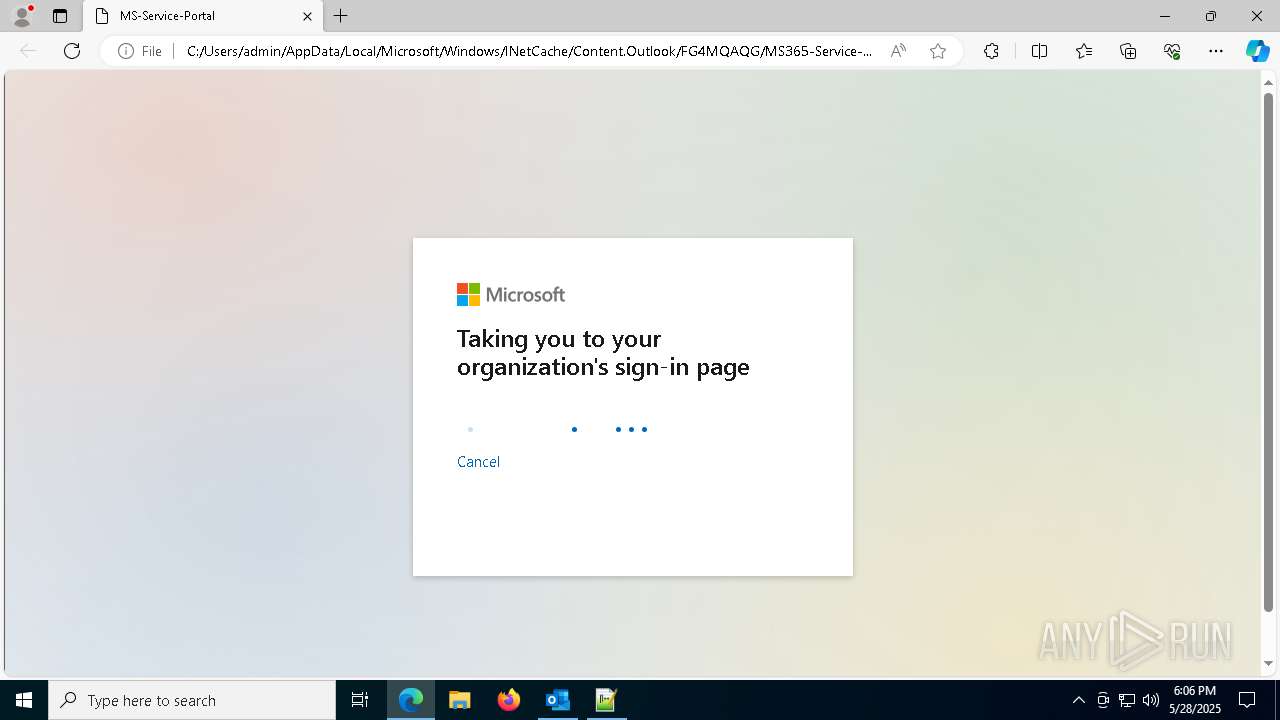Launch Firefox from the taskbar
This screenshot has height=720, width=1280.
508,700
